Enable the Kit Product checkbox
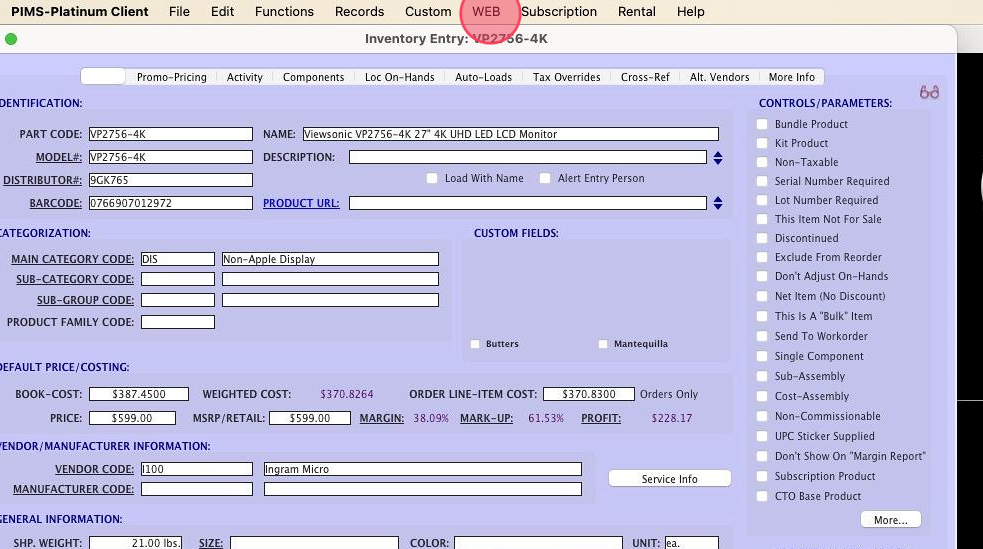This screenshot has height=549, width=983. click(x=762, y=143)
